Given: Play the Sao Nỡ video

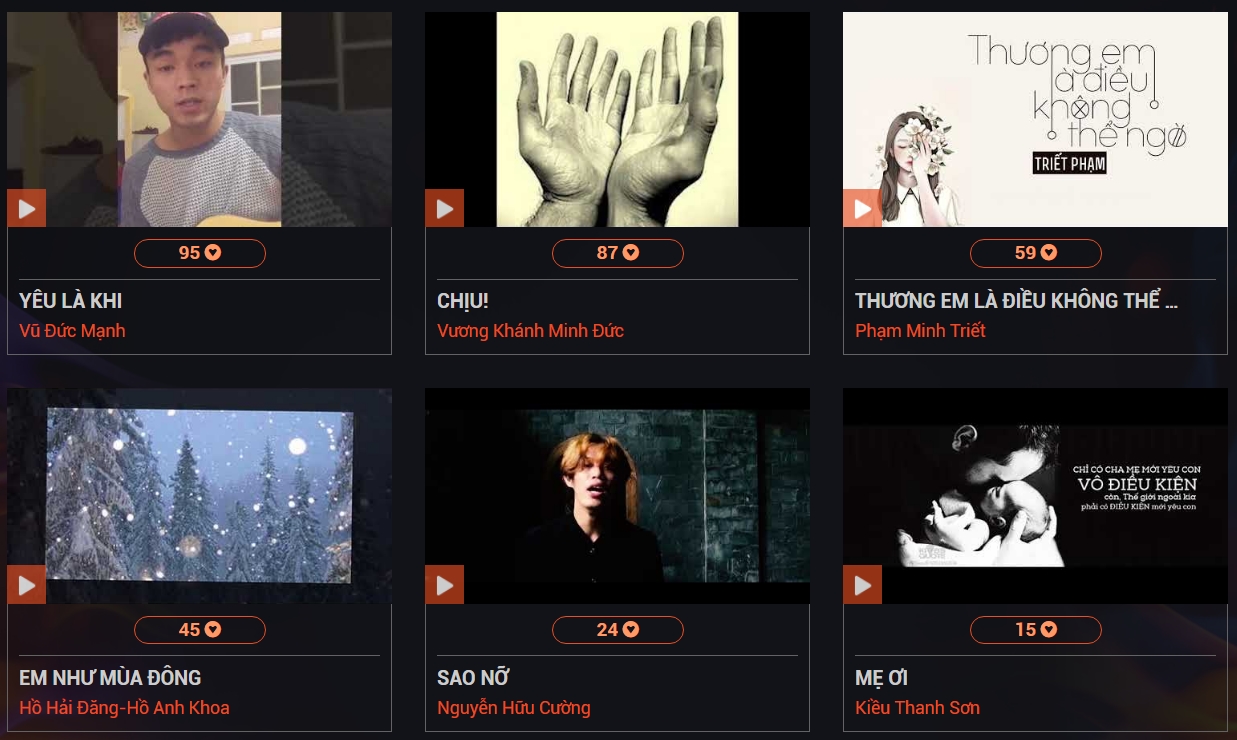Looking at the screenshot, I should tap(444, 585).
